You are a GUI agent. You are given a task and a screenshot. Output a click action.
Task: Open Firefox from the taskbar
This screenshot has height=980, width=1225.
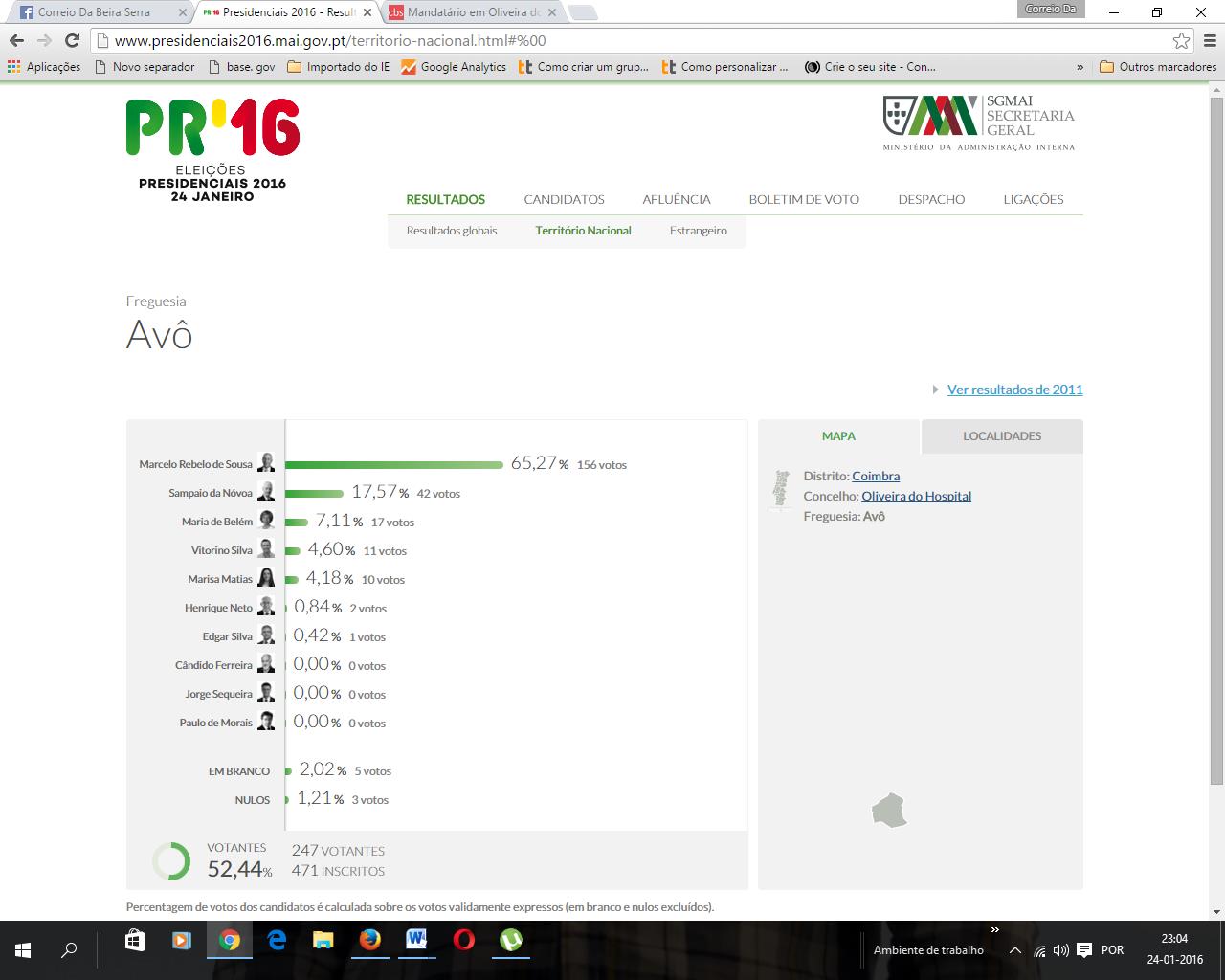[x=369, y=941]
